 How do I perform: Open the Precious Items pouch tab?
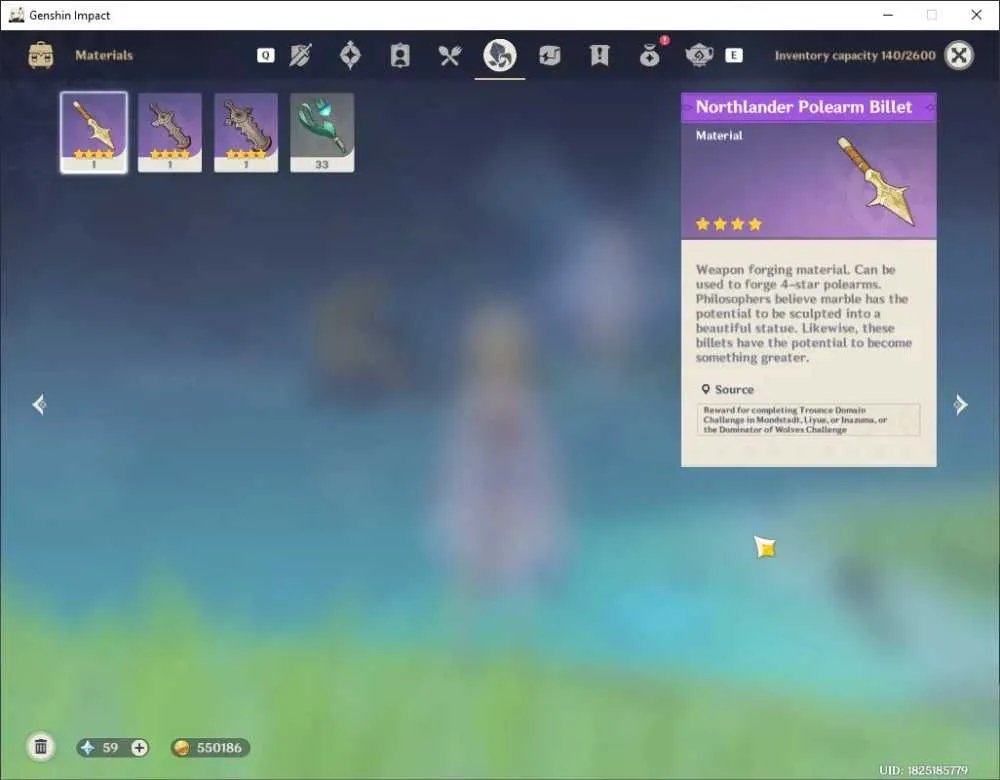point(649,56)
